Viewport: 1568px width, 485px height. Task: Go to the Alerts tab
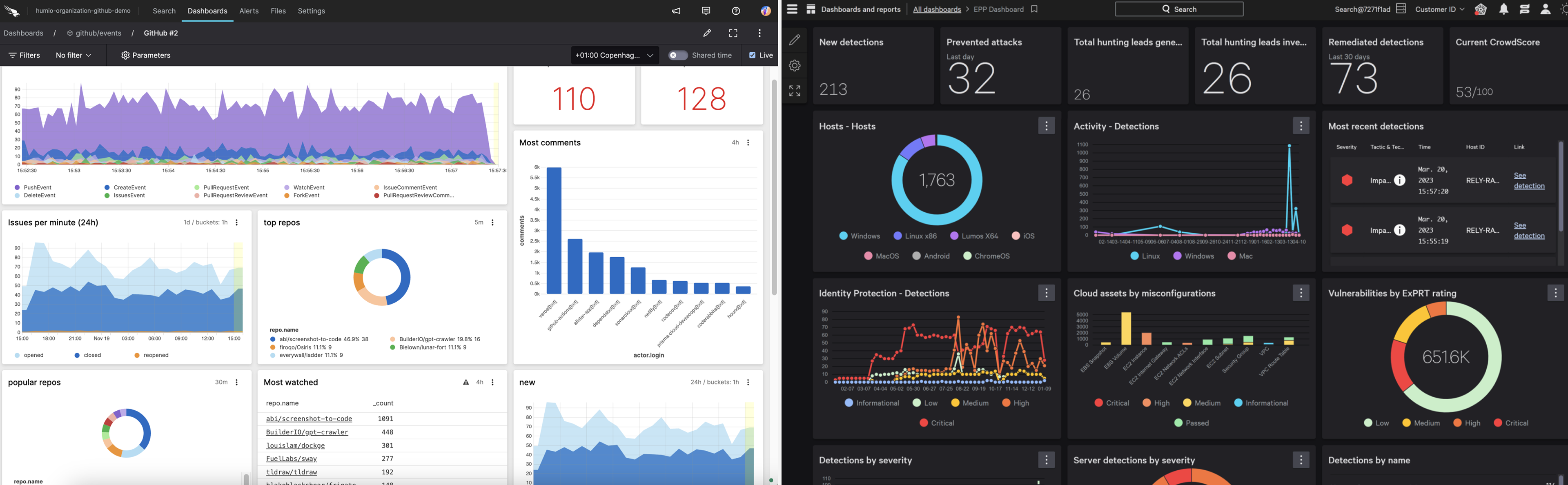pos(249,11)
